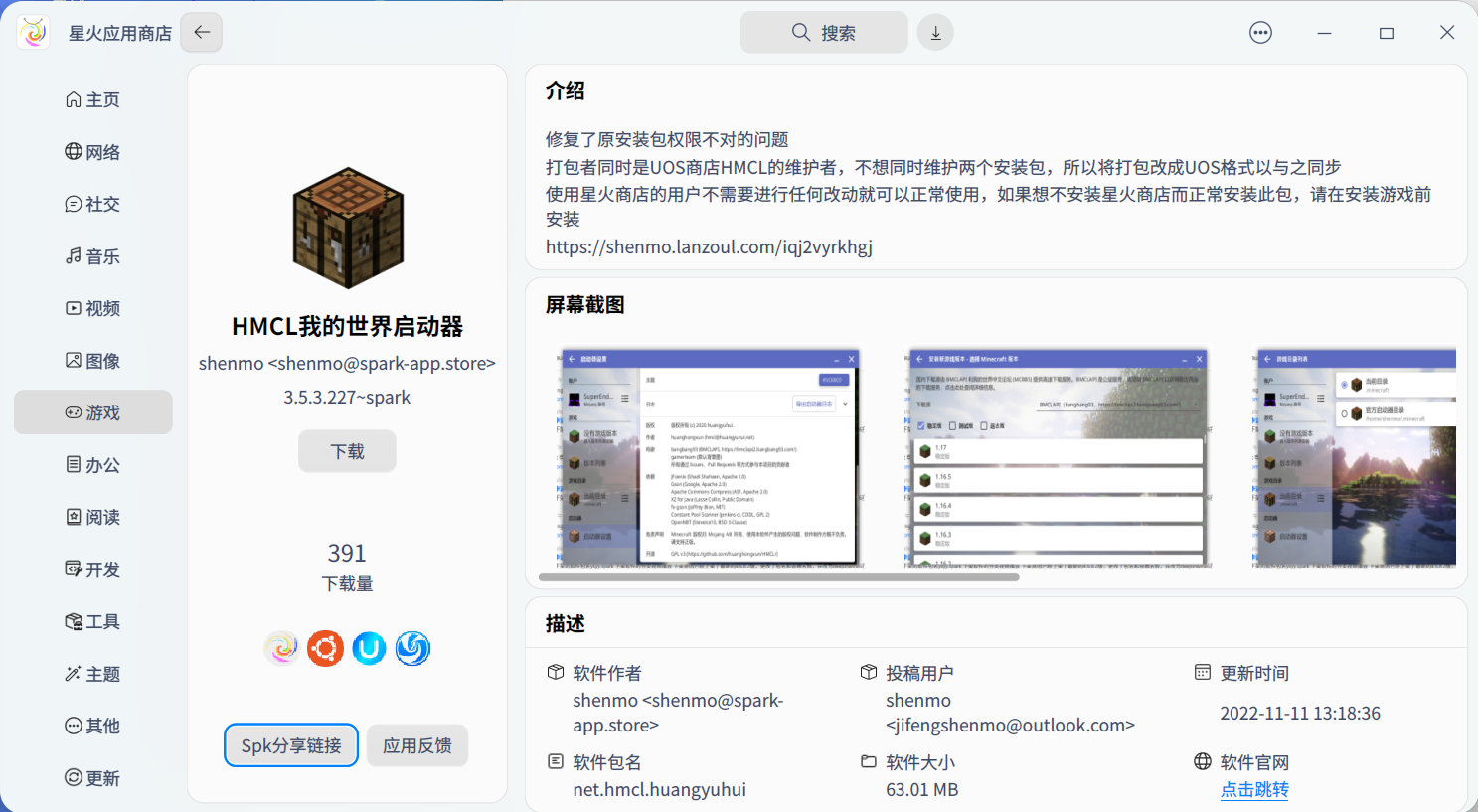Open the 音乐 category
The image size is (1478, 812).
coord(93,256)
